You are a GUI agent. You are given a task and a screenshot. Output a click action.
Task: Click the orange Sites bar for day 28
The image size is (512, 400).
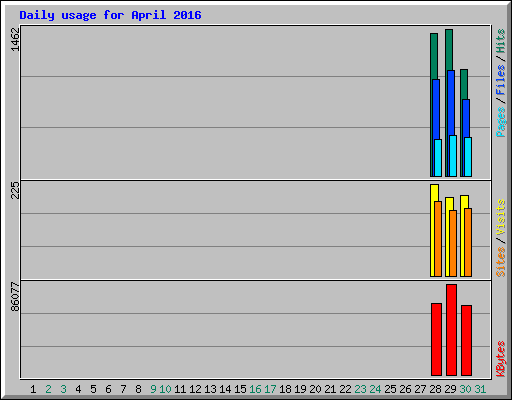click(438, 239)
